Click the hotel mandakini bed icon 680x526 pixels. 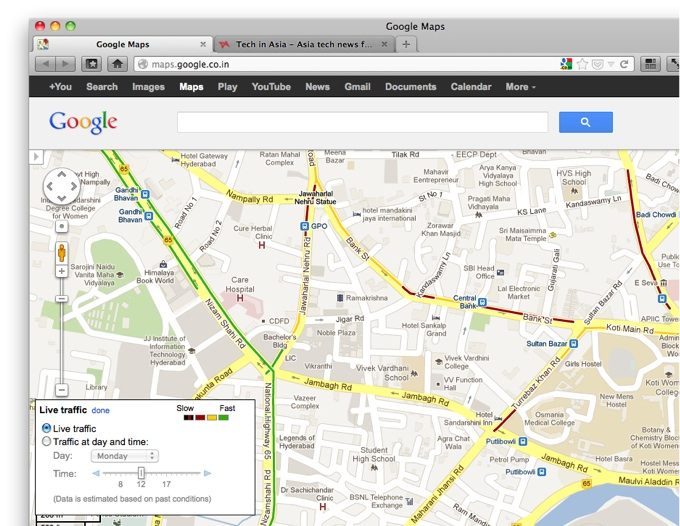(x=356, y=214)
